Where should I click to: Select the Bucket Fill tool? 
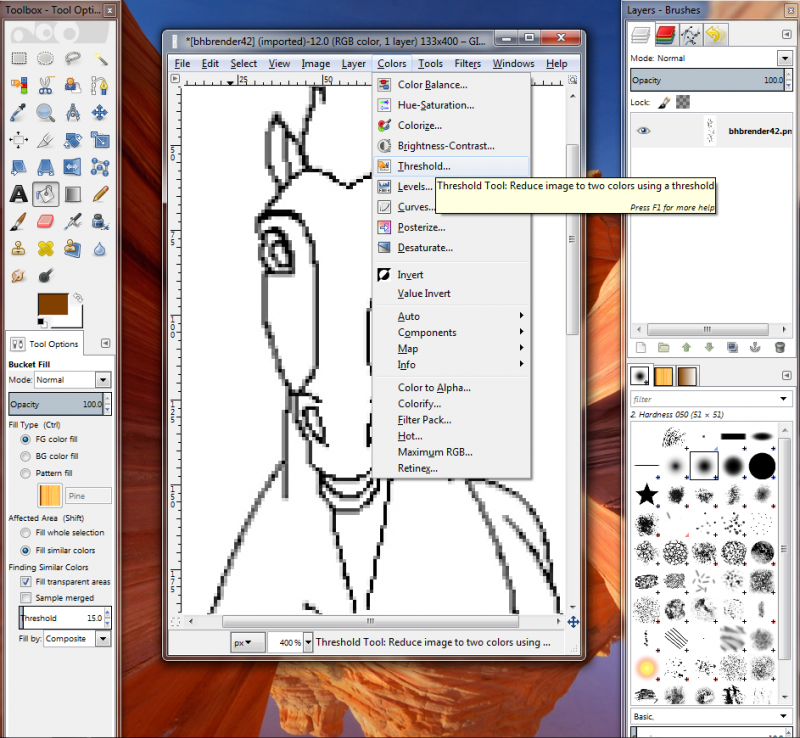[x=45, y=194]
